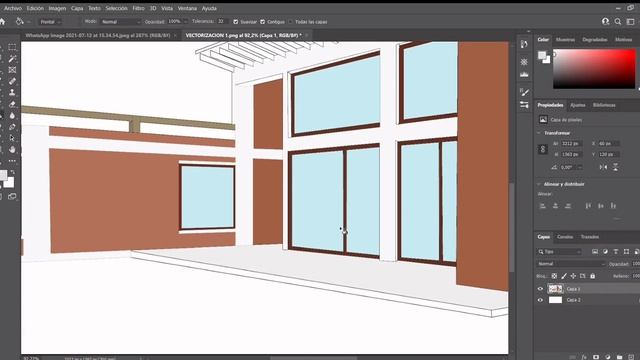Viewport: 640px width, 360px height.
Task: Open the Capas blend mode Normal dropdown
Action: (571, 264)
